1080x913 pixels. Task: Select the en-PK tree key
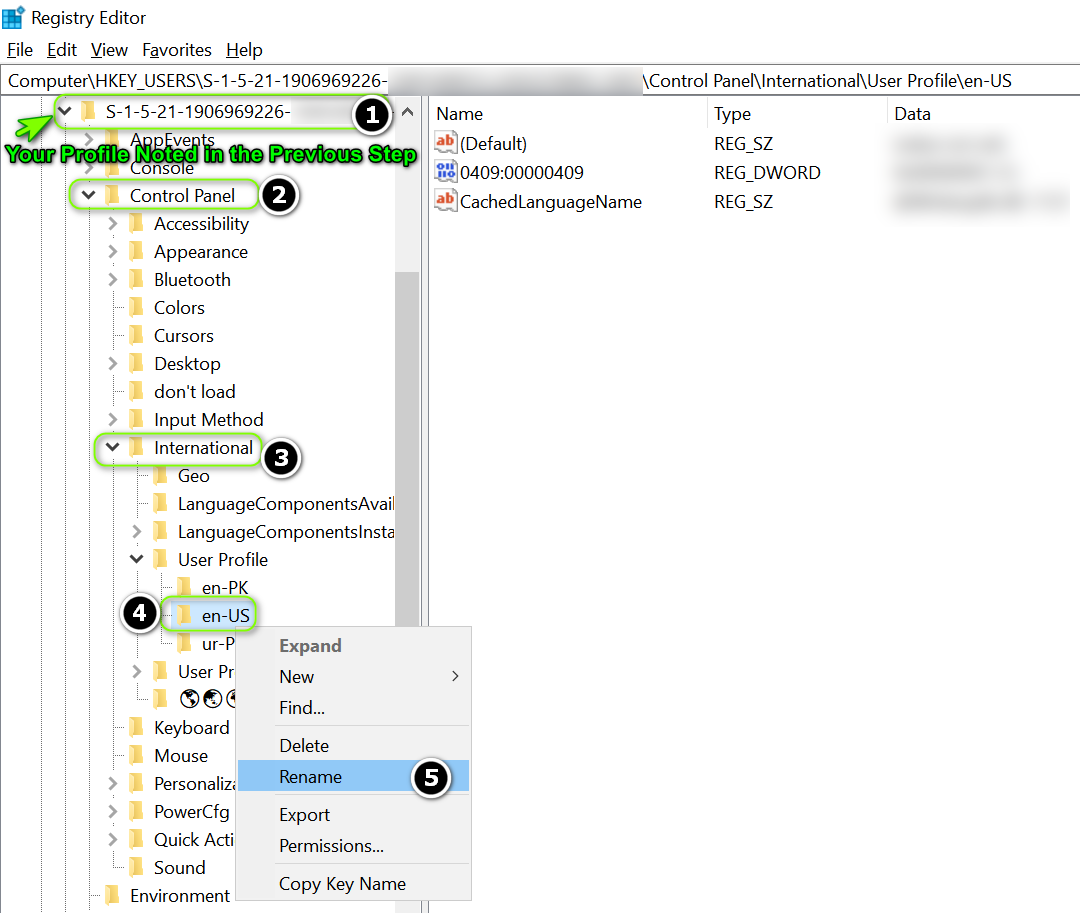pyautogui.click(x=225, y=588)
